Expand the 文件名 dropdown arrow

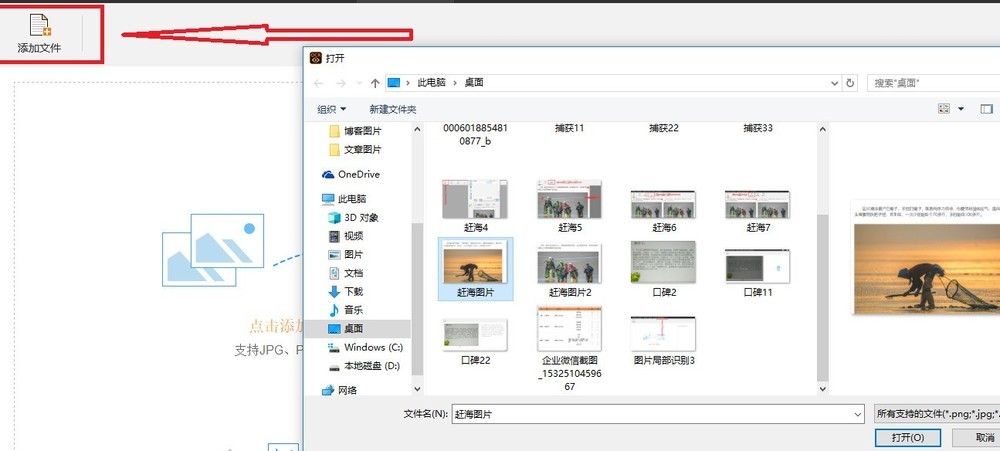pos(858,414)
